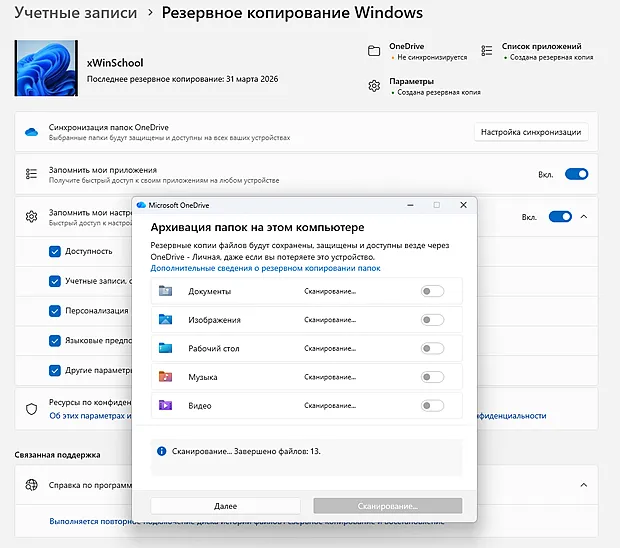Enable backup toggle for Музыка
The width and height of the screenshot is (620, 548).
click(432, 377)
